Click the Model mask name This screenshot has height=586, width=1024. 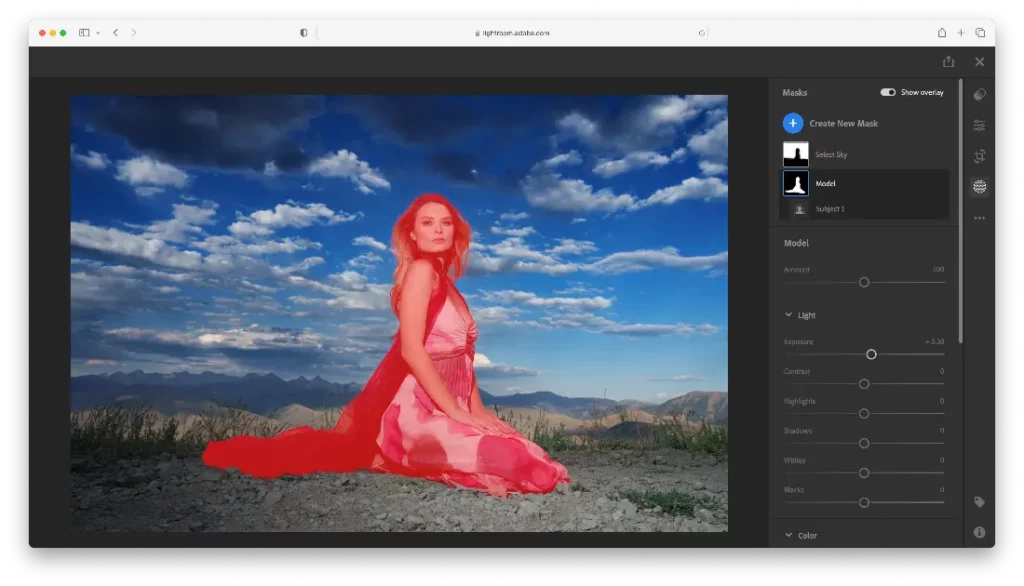[x=825, y=184]
